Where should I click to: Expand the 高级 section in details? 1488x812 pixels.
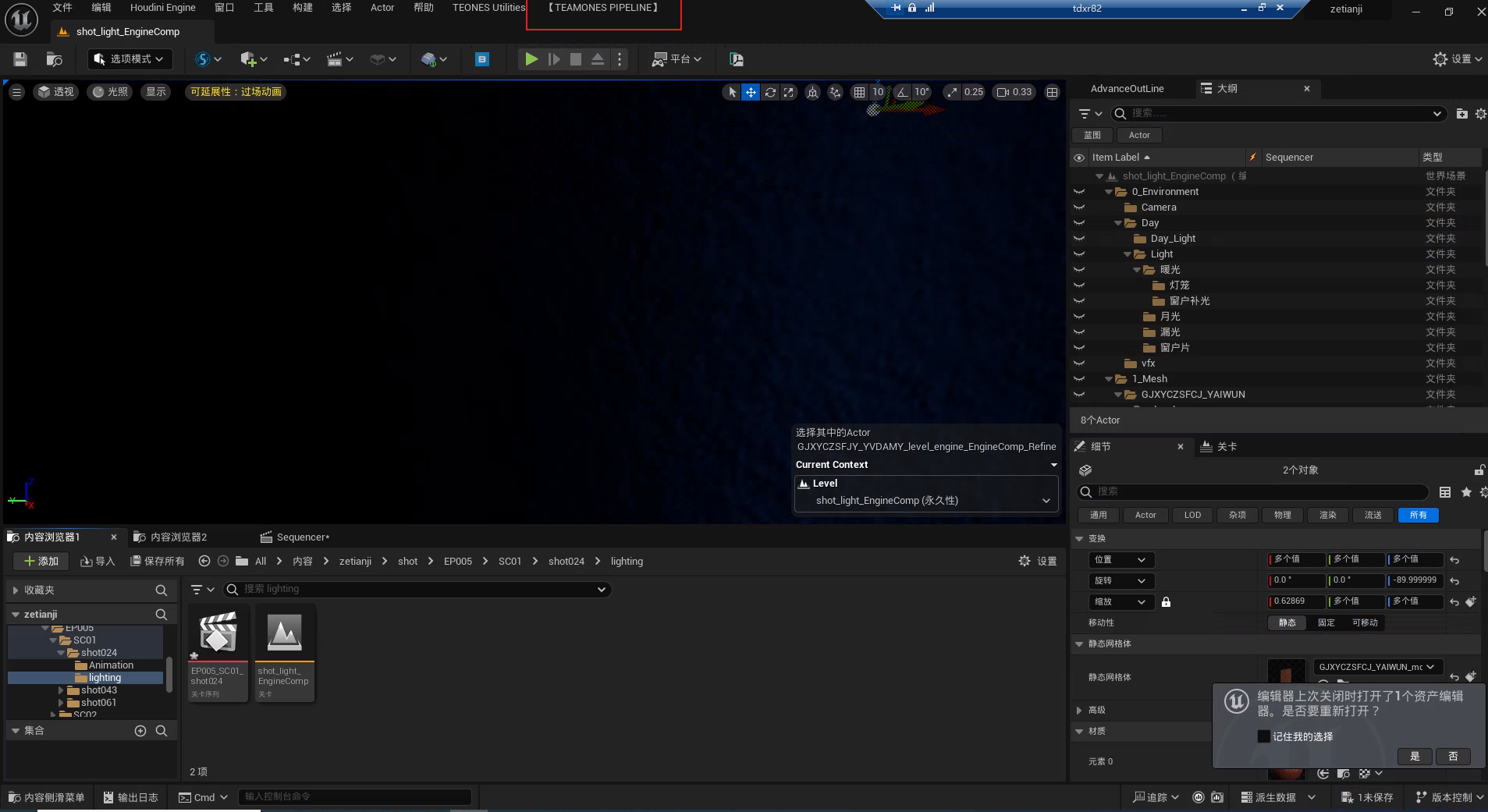[x=1079, y=711]
